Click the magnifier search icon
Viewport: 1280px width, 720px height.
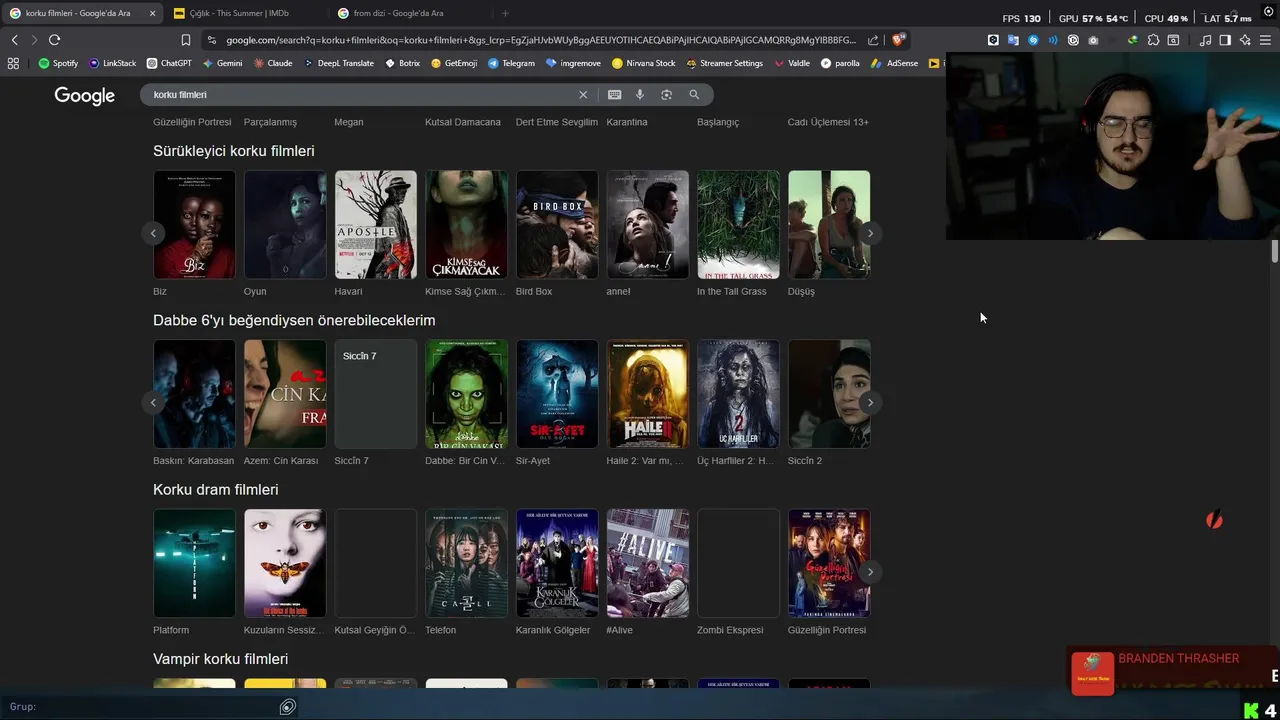coord(694,95)
